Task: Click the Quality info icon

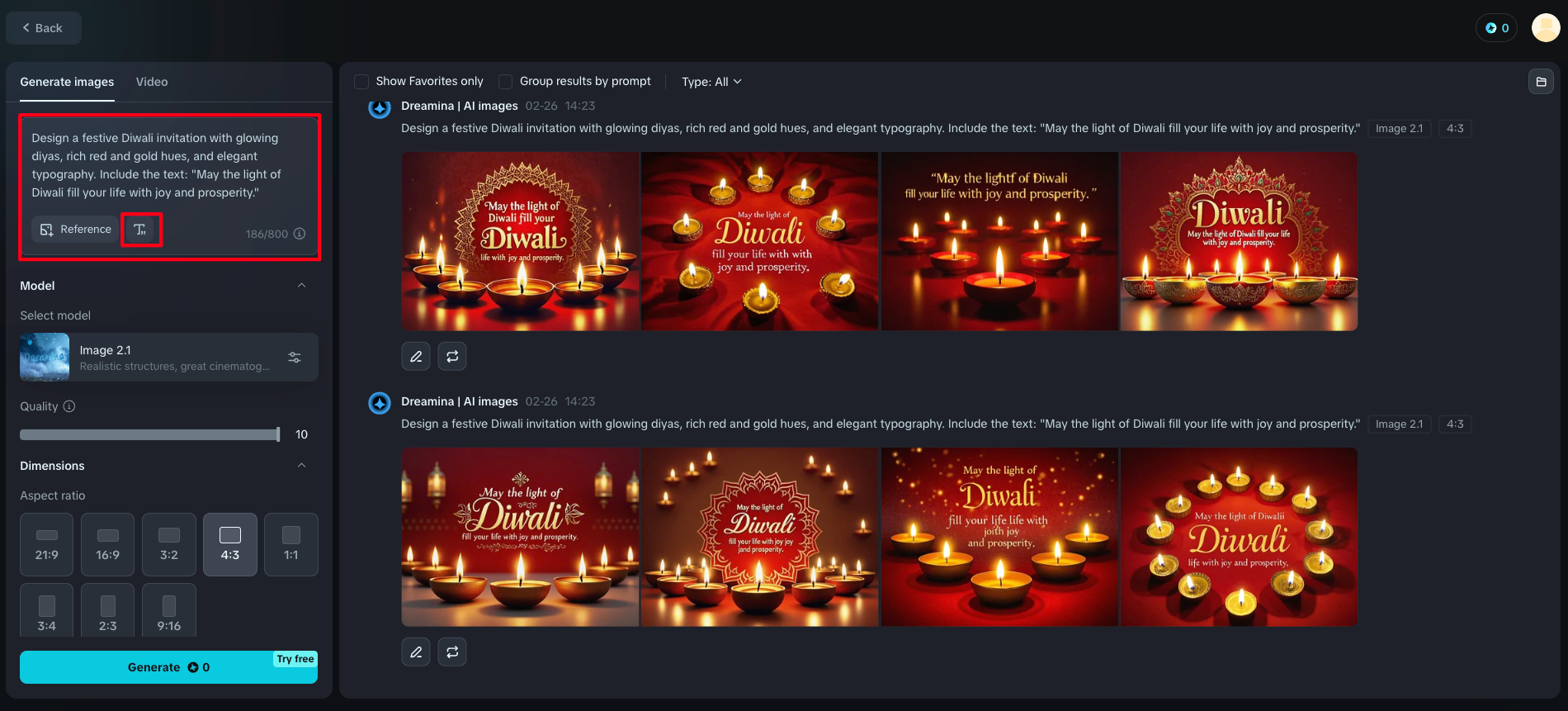Action: [69, 406]
